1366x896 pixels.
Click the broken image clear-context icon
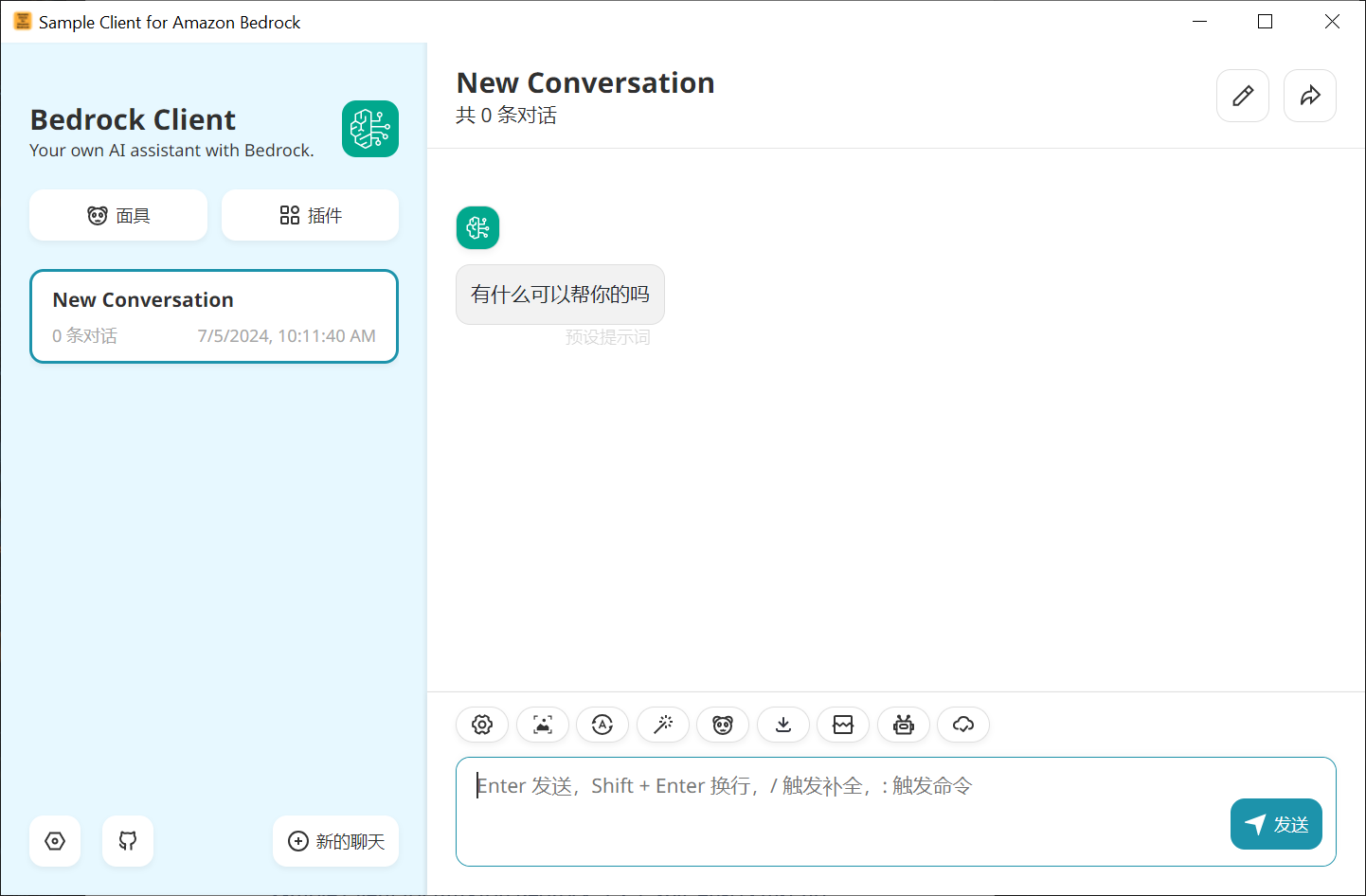click(843, 725)
